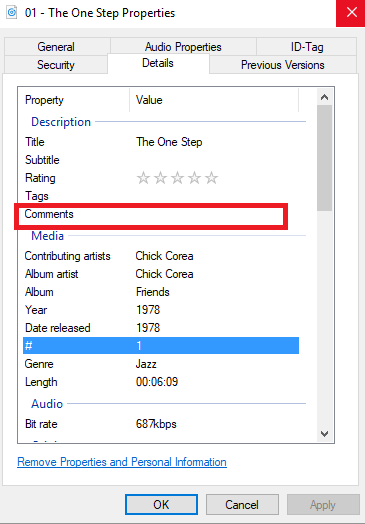The height and width of the screenshot is (524, 365).
Task: Set rating to two stars
Action: coord(160,178)
